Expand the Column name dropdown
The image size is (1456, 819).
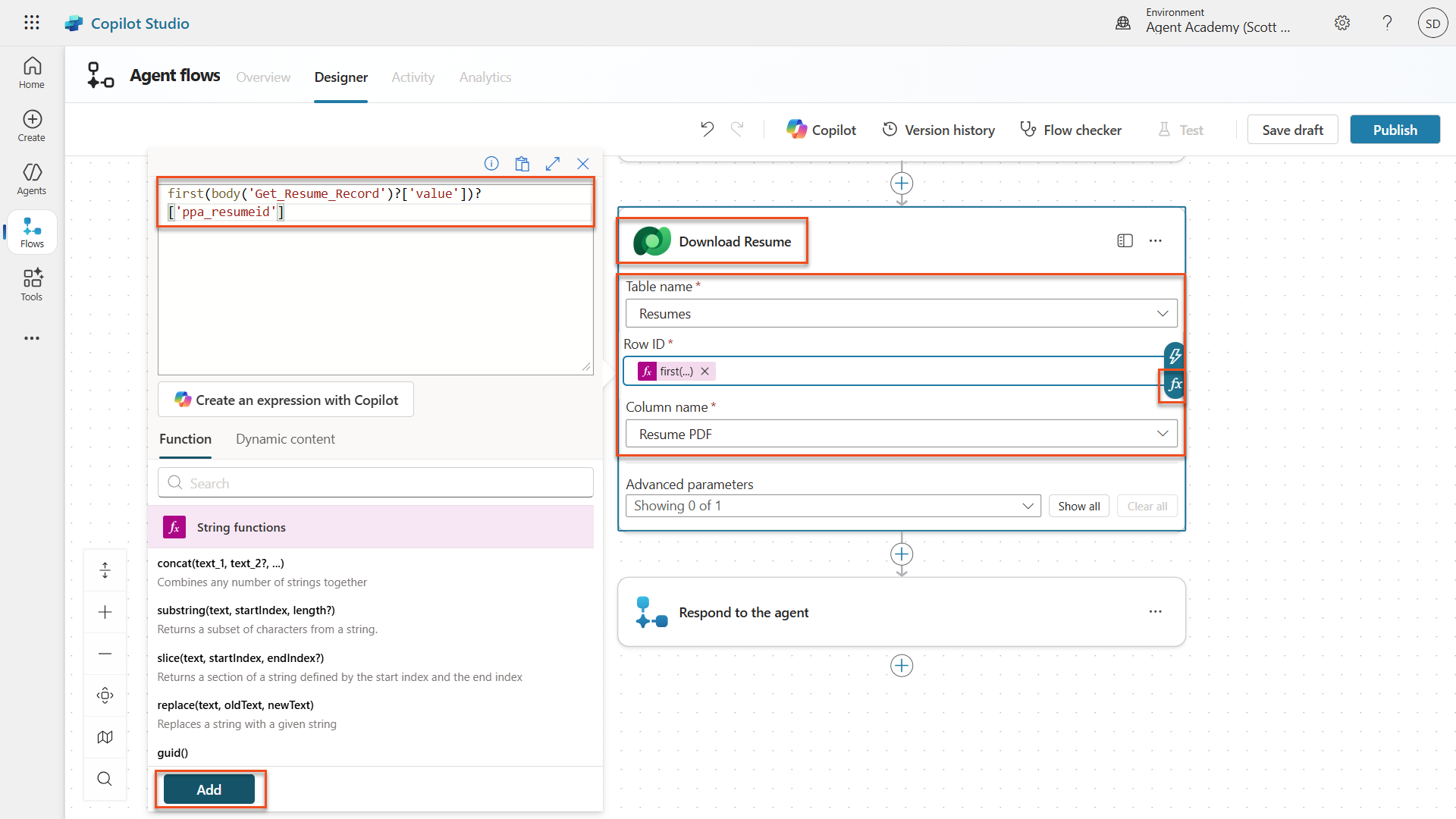[x=1162, y=434]
